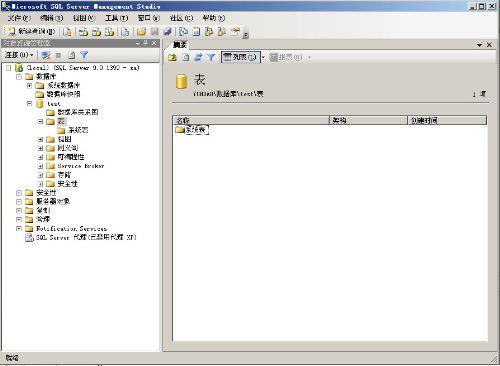This screenshot has height=366, width=500.
Task: Expand the Service Broker folder
Action: pos(40,166)
